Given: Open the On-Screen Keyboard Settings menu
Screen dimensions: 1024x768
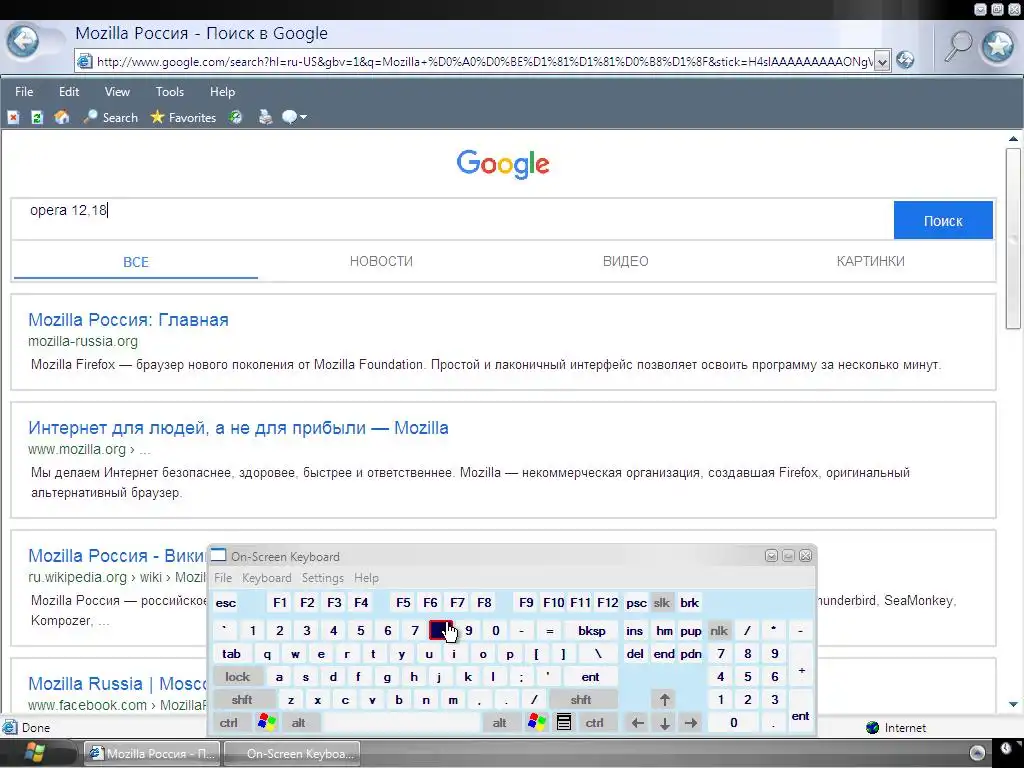Looking at the screenshot, I should (x=323, y=578).
